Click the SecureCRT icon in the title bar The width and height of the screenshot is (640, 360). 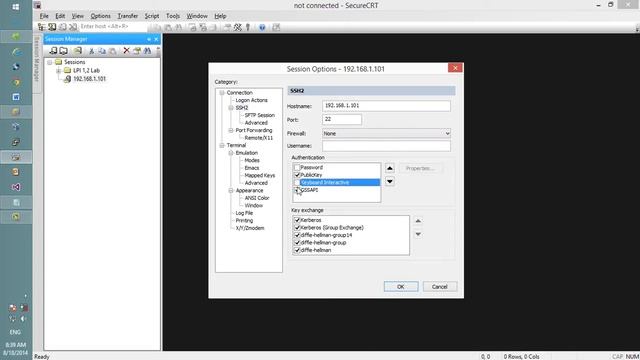38,5
